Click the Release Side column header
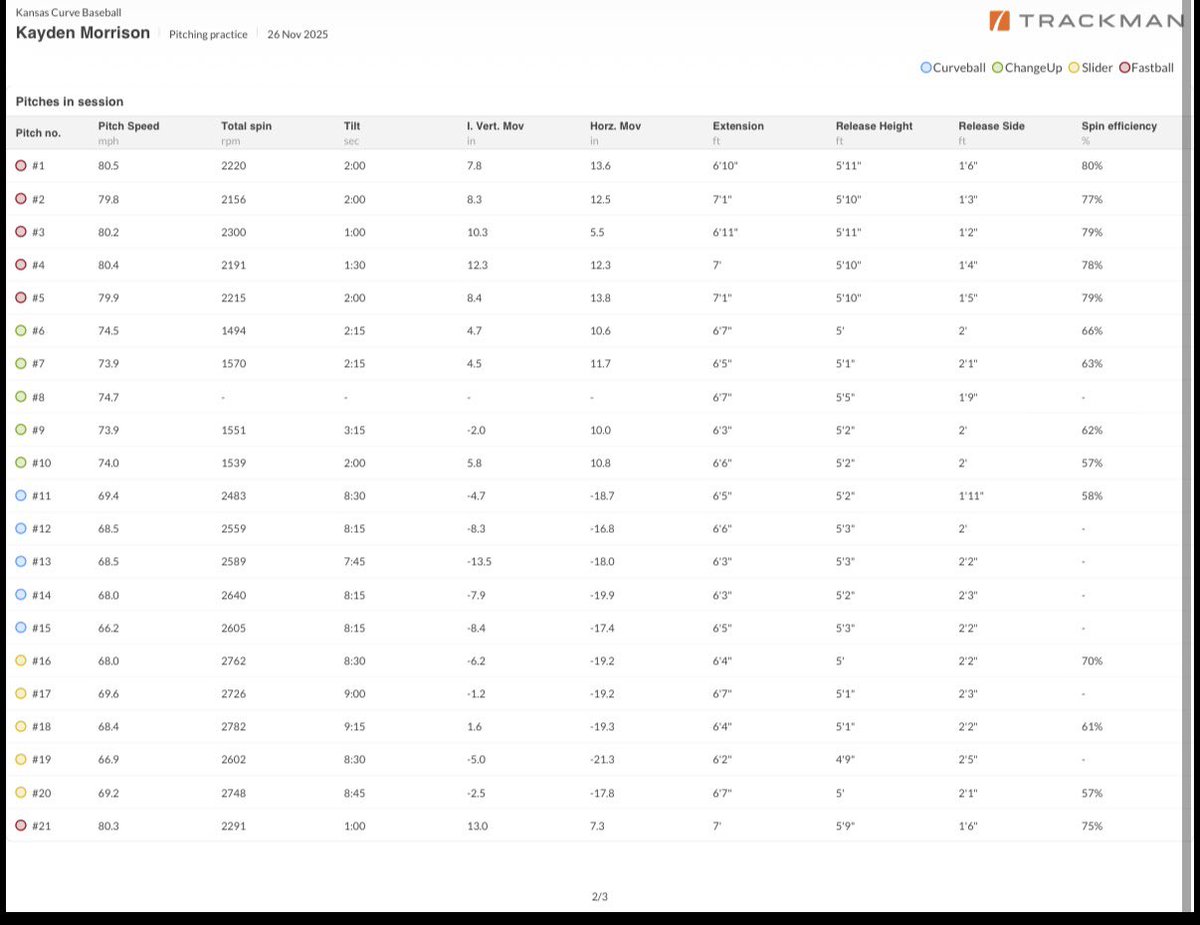Viewport: 1200px width, 925px height. coord(992,126)
